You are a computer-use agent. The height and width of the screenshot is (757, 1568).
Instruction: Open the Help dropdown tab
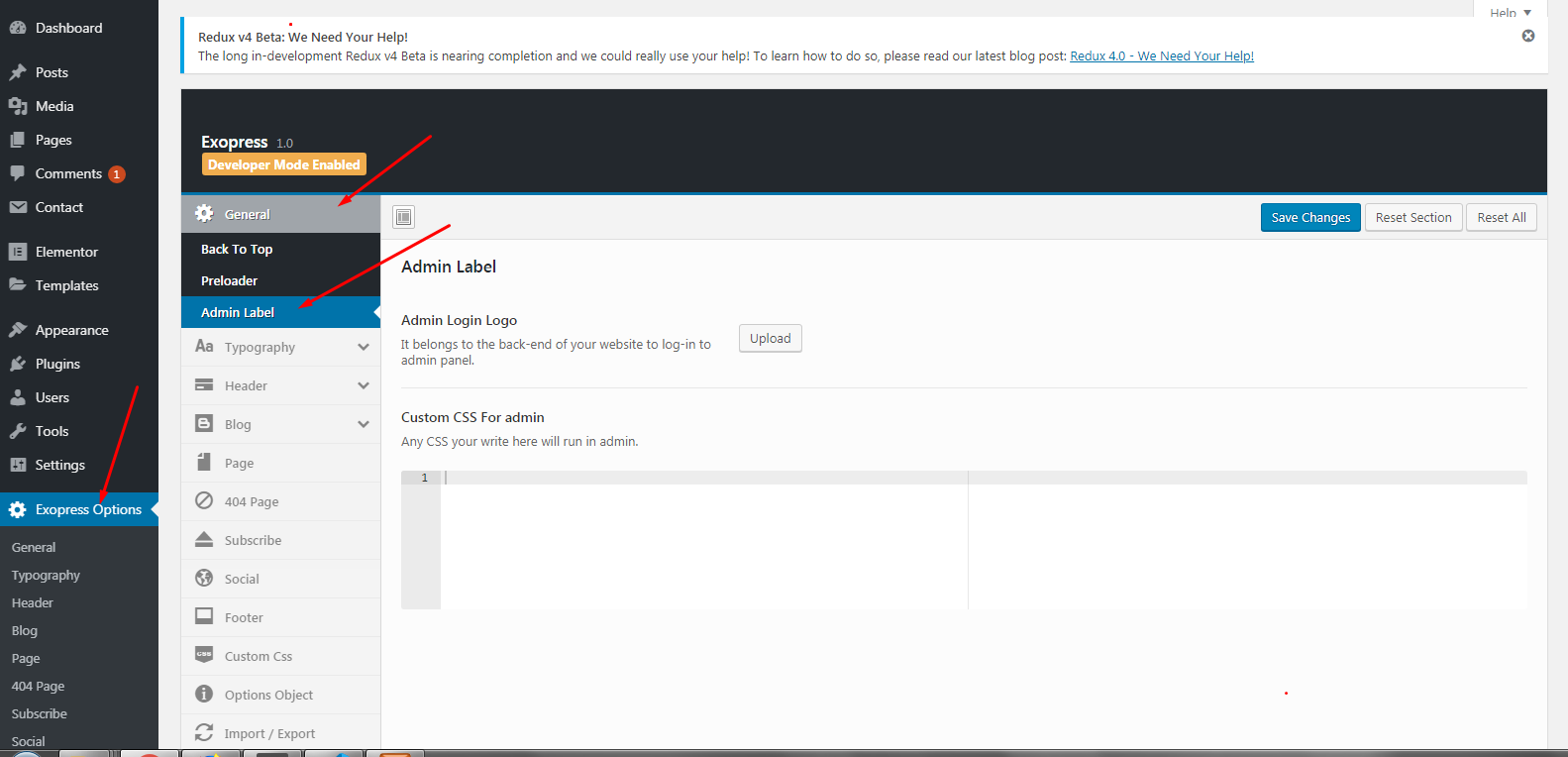(1511, 12)
